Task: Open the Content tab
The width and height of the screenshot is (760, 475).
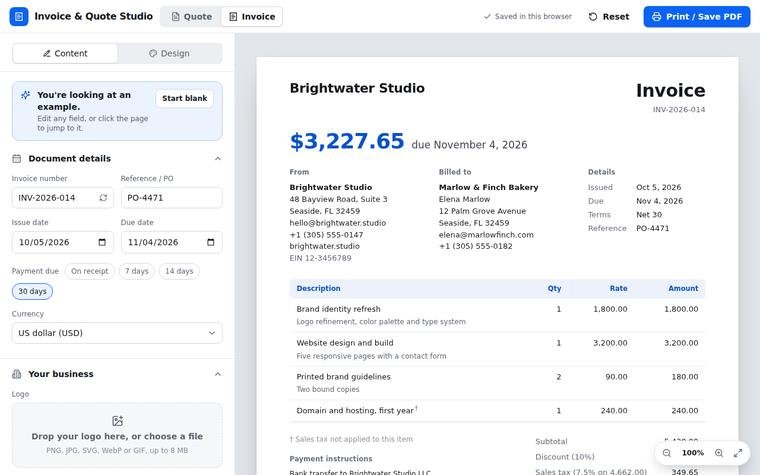Action: point(65,53)
